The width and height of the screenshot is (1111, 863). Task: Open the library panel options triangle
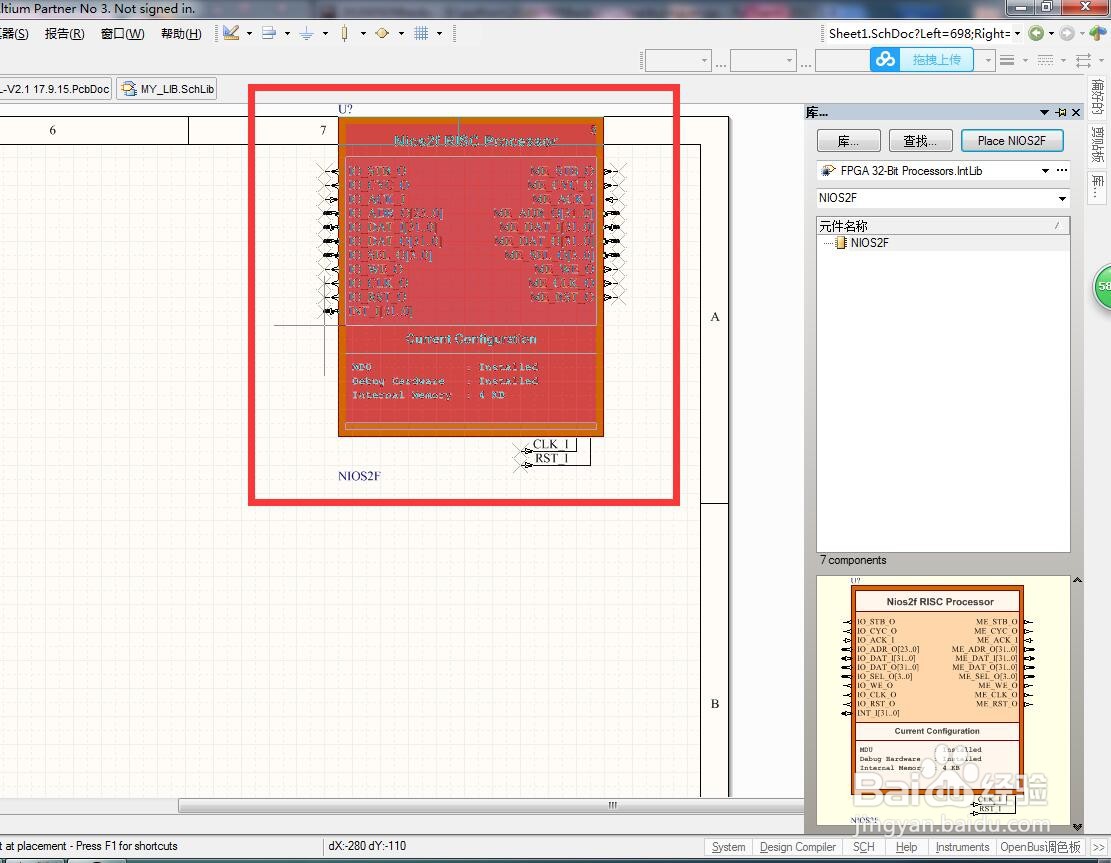[1044, 113]
